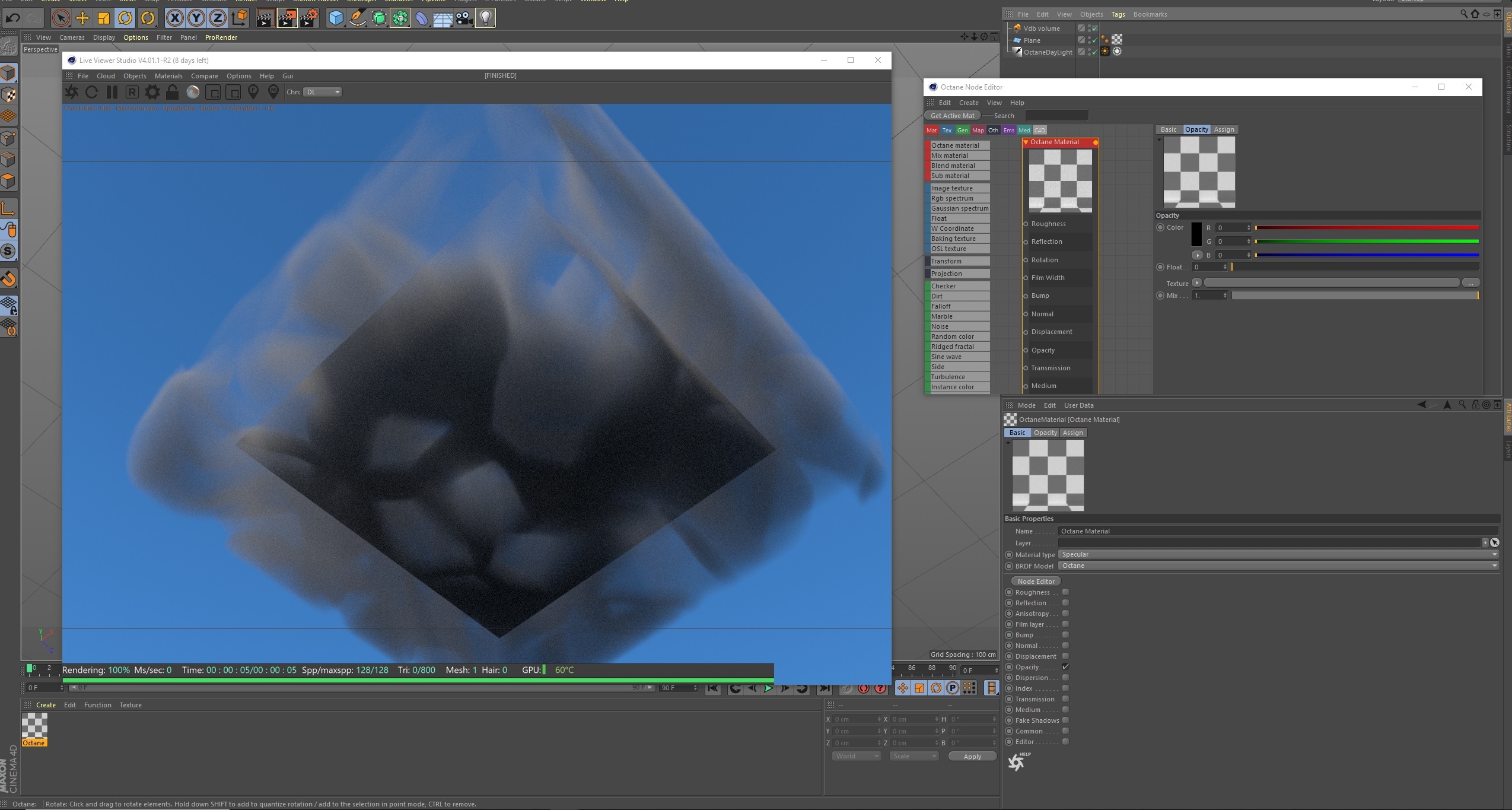Click the Get Active Mat button
The image size is (1512, 810).
click(x=952, y=116)
